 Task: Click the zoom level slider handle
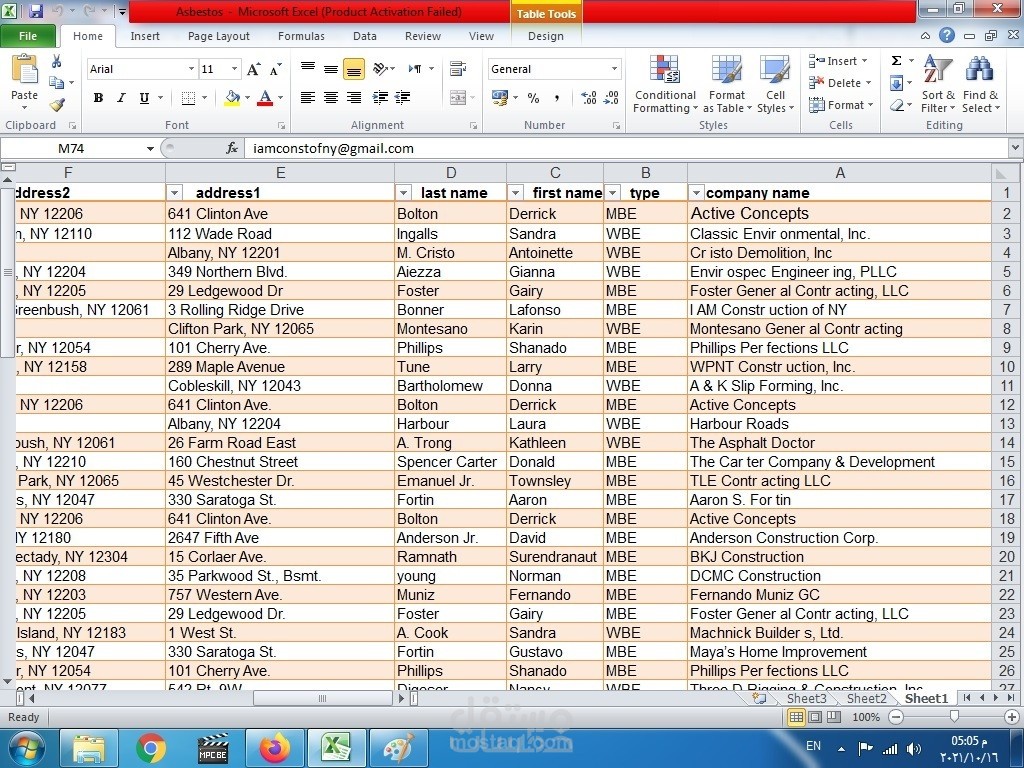point(954,716)
